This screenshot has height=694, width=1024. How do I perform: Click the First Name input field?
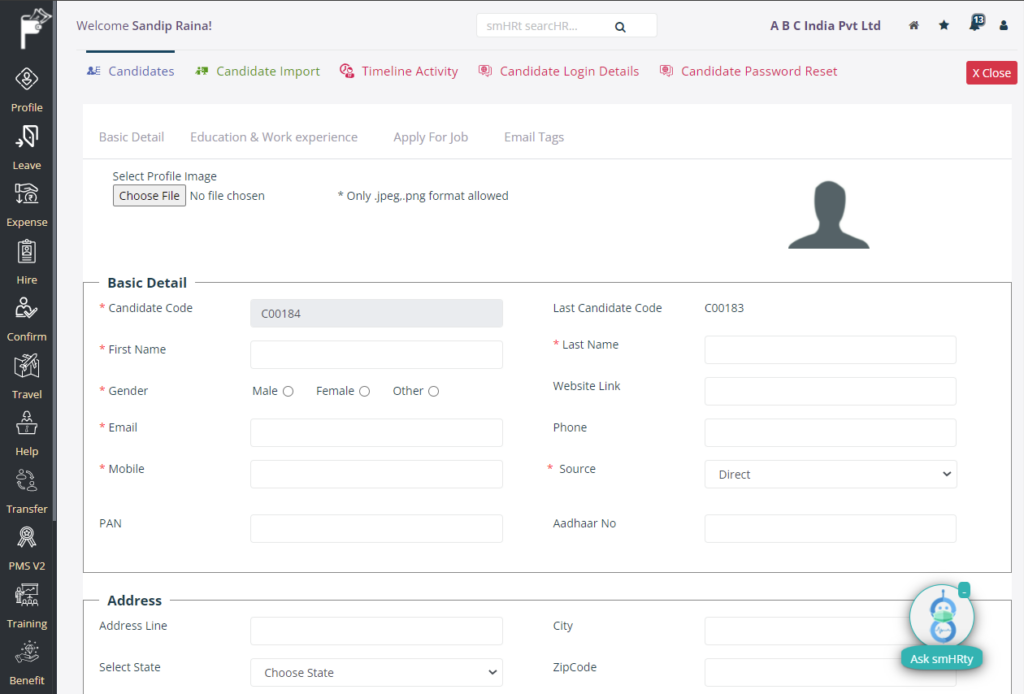point(376,355)
